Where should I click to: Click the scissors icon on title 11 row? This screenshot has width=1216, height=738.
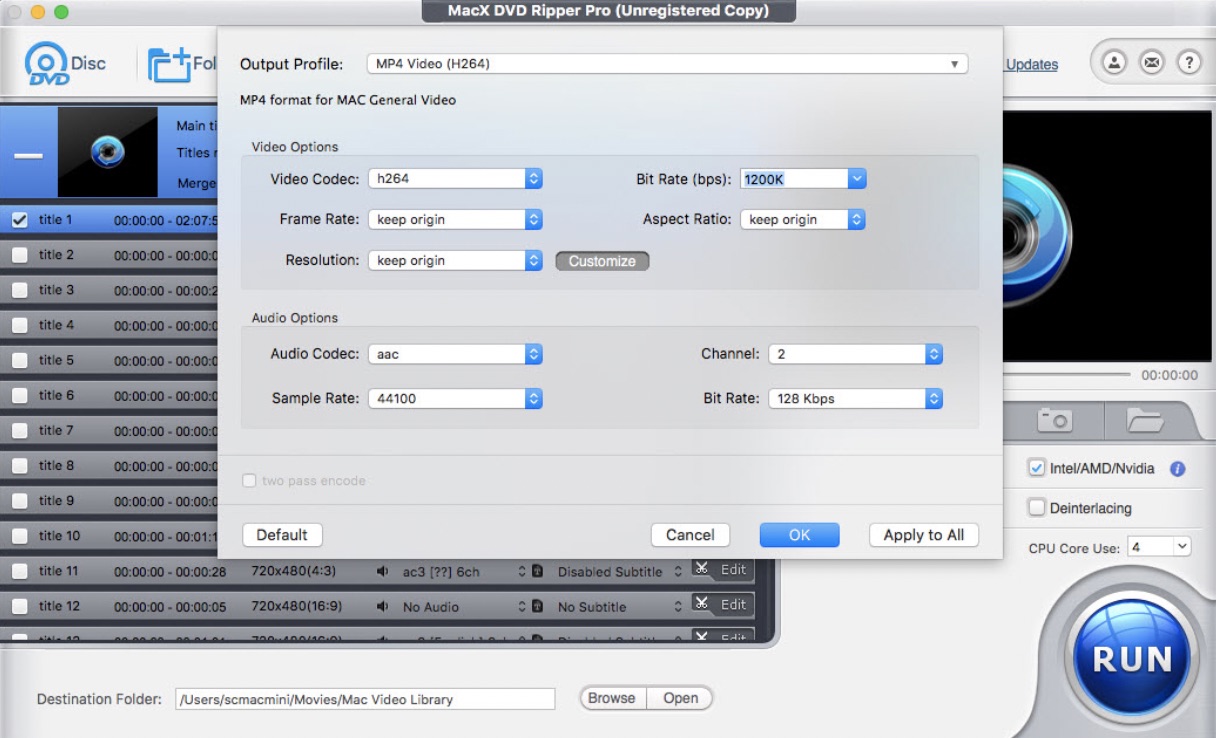click(702, 570)
